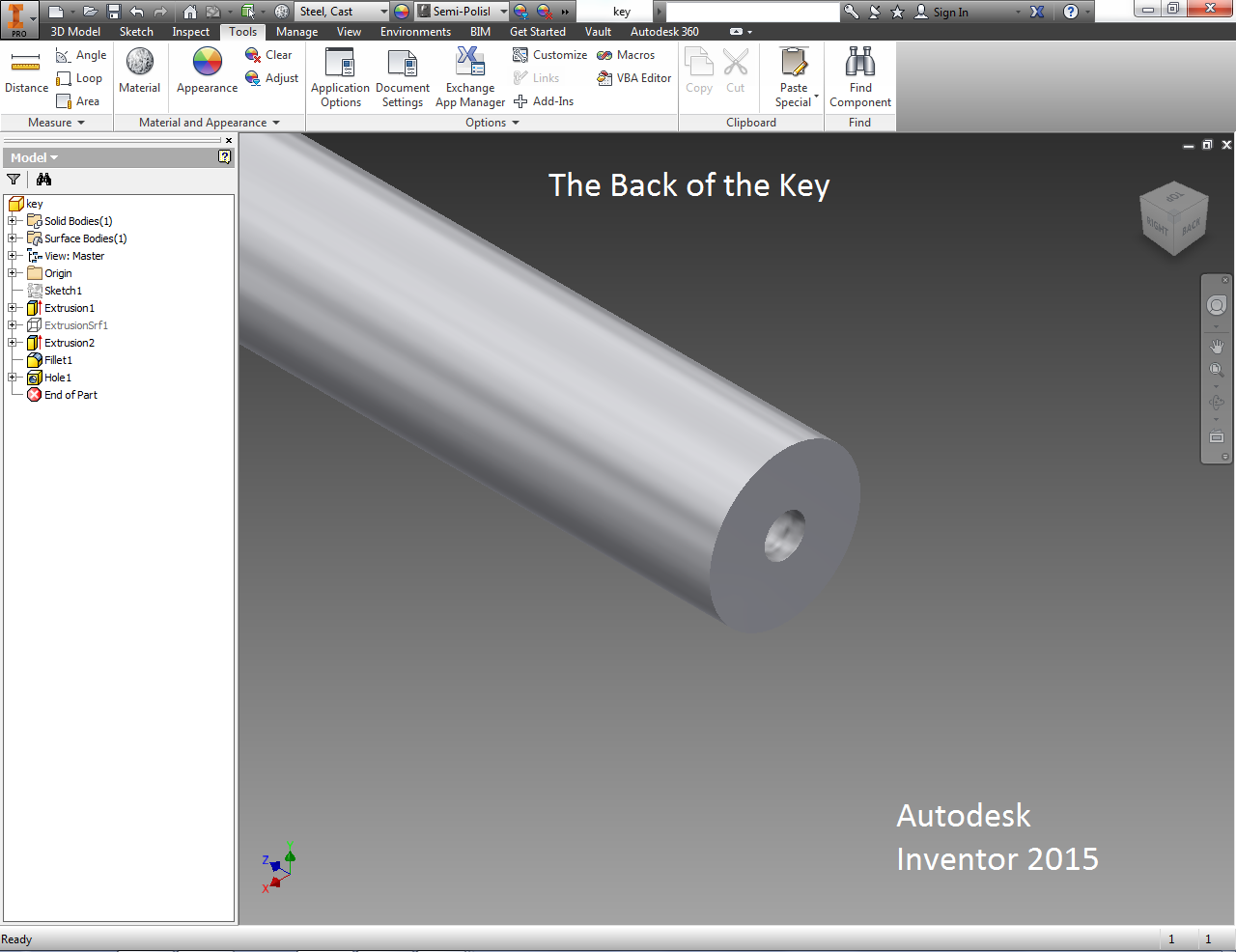Open the Inspect ribbon tab
The image size is (1236, 952).
[190, 32]
